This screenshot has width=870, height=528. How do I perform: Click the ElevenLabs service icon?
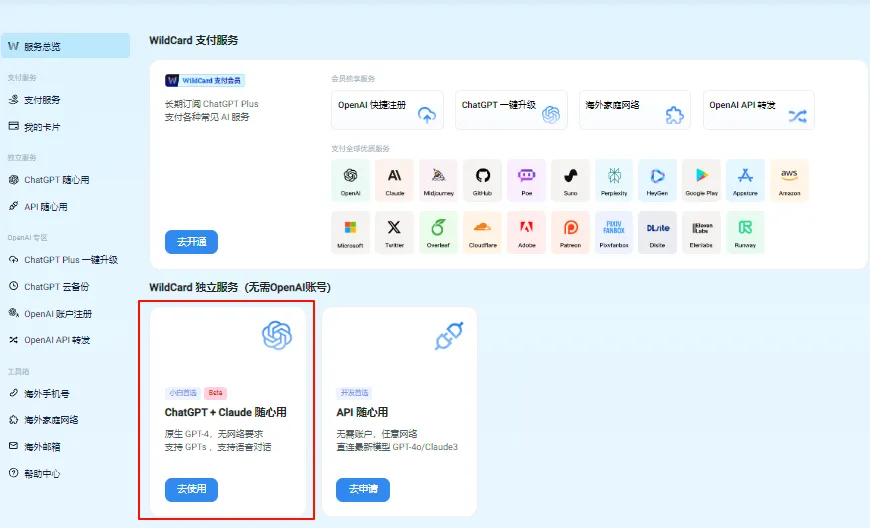pos(701,232)
